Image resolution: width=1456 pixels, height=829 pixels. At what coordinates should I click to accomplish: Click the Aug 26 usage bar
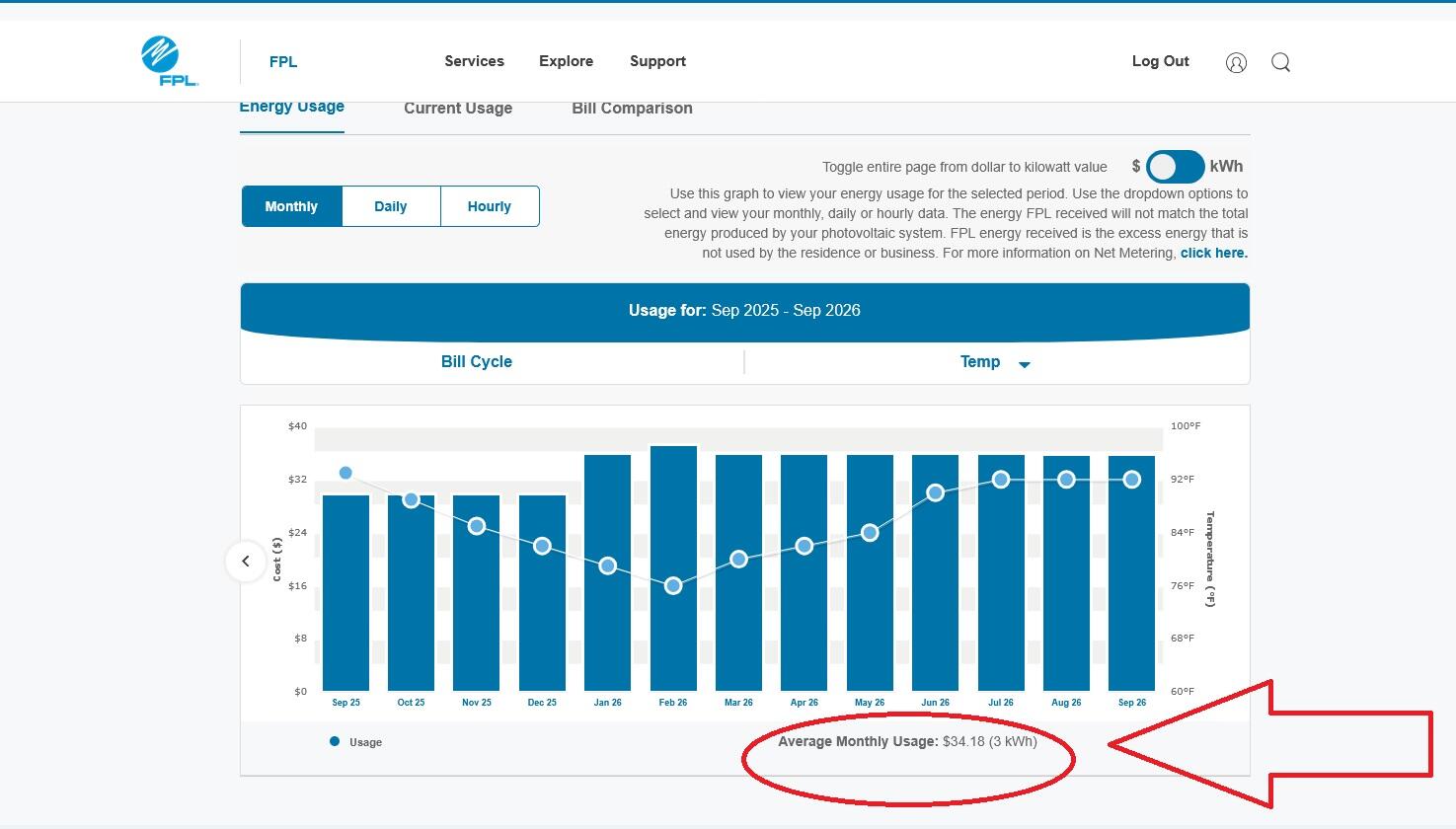pos(1066,572)
